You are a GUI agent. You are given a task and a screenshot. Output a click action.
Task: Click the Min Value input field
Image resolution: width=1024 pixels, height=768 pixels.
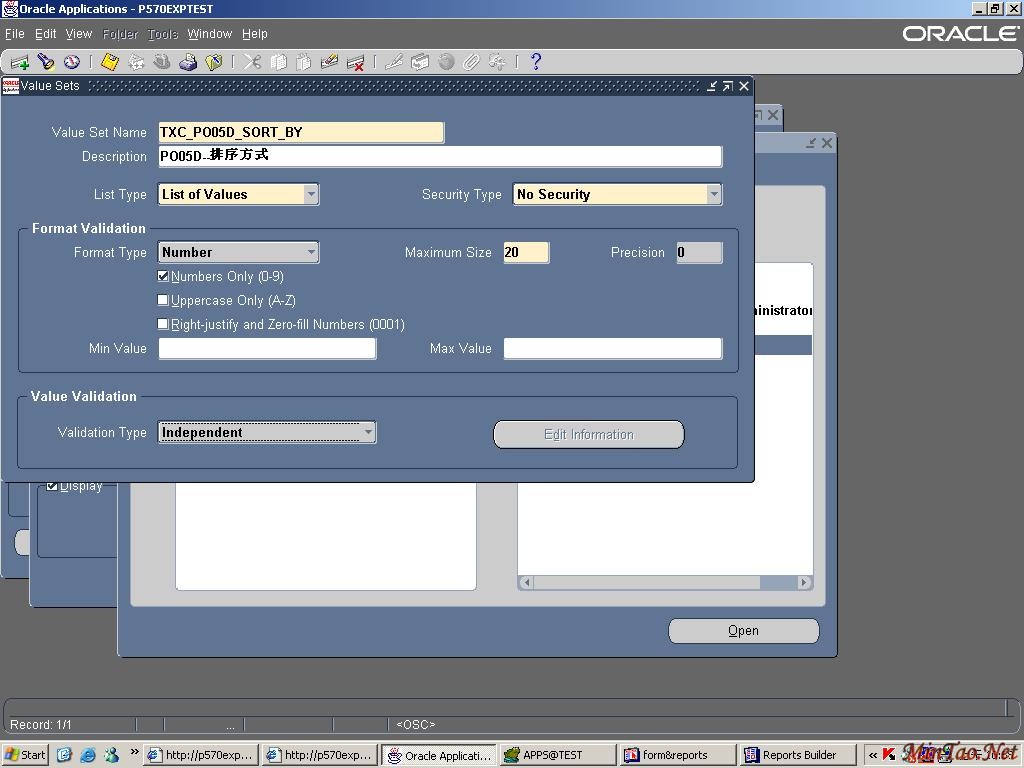click(x=267, y=348)
